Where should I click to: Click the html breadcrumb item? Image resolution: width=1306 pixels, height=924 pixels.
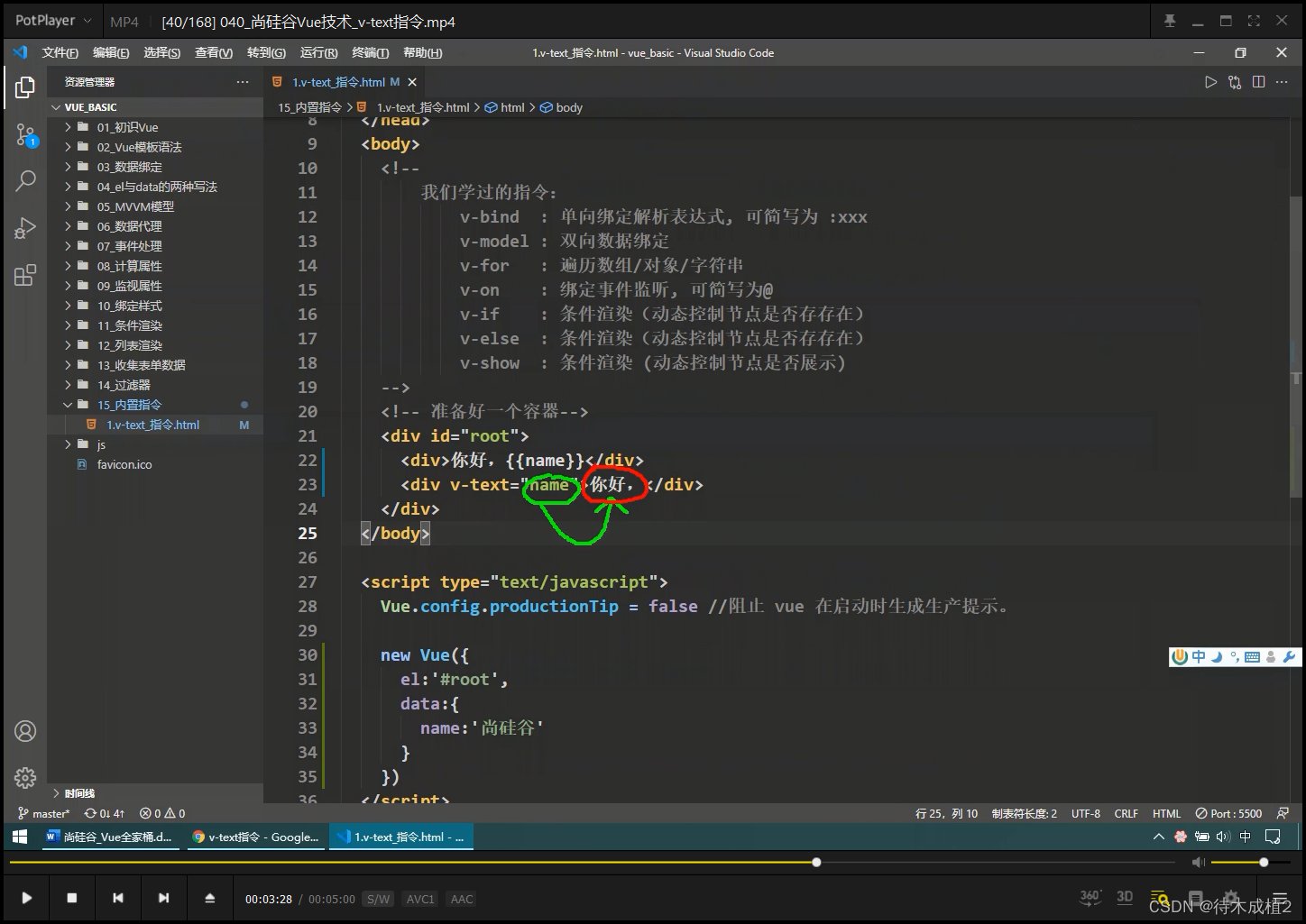[x=504, y=107]
